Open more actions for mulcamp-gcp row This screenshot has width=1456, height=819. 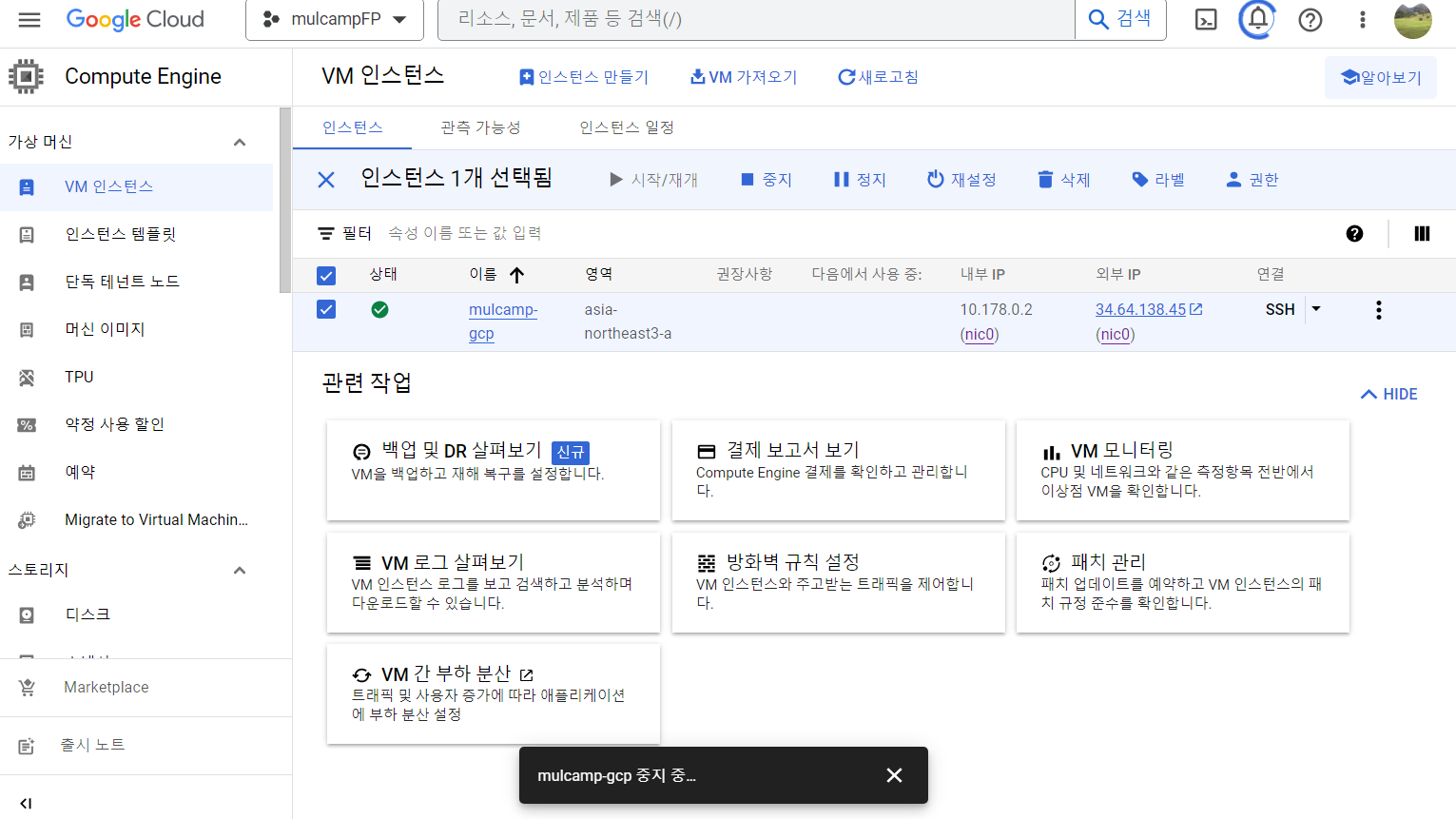[x=1378, y=310]
